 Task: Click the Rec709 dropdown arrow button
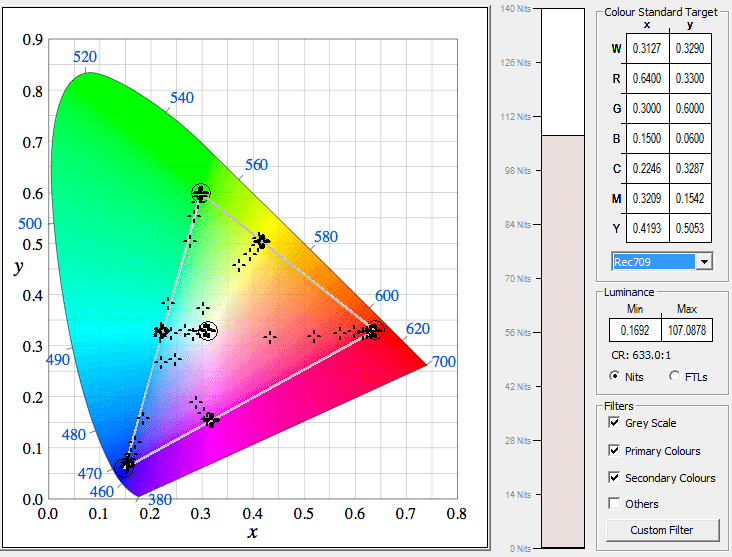(704, 262)
